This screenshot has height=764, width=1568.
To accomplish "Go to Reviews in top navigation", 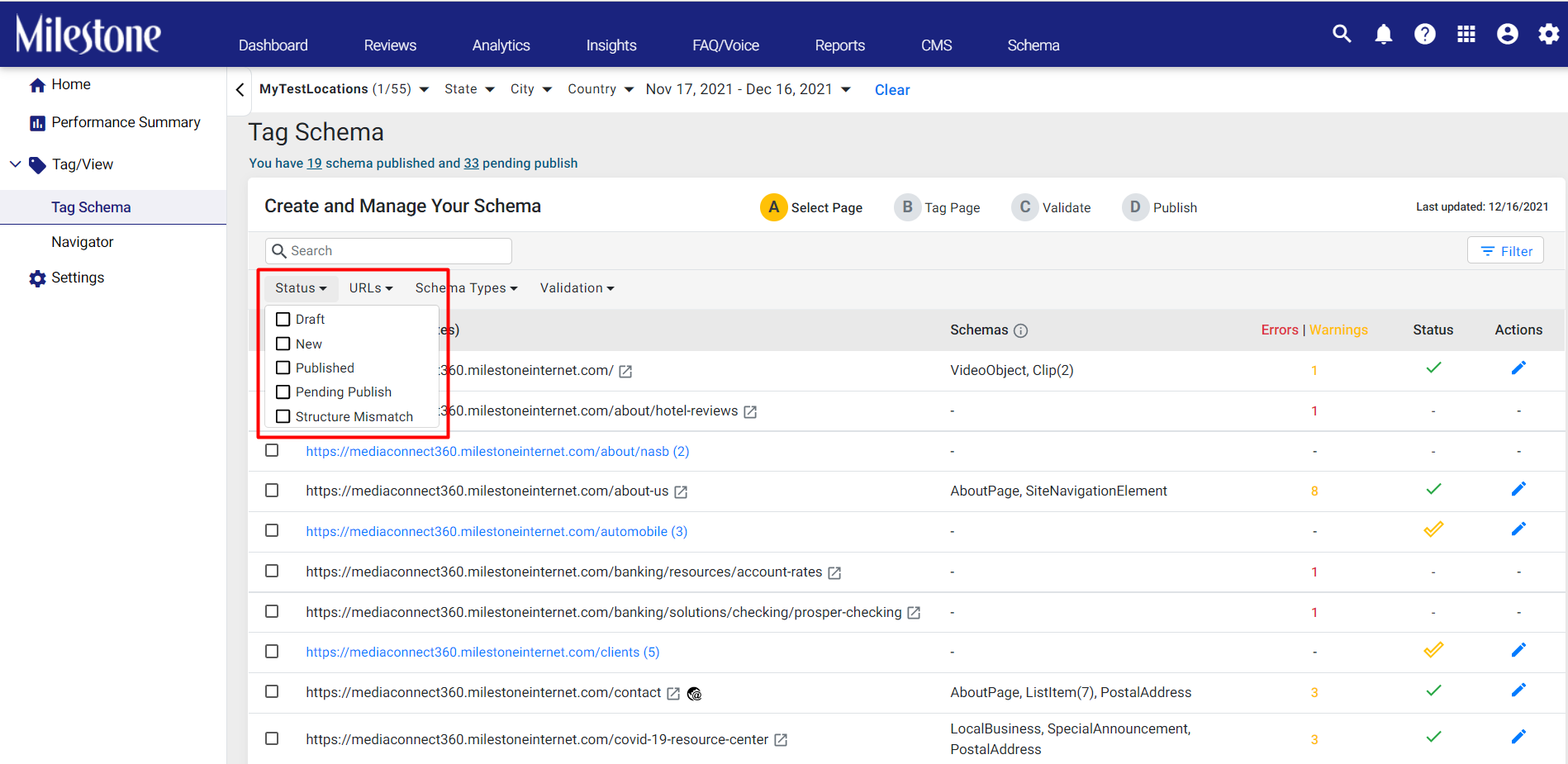I will point(390,45).
